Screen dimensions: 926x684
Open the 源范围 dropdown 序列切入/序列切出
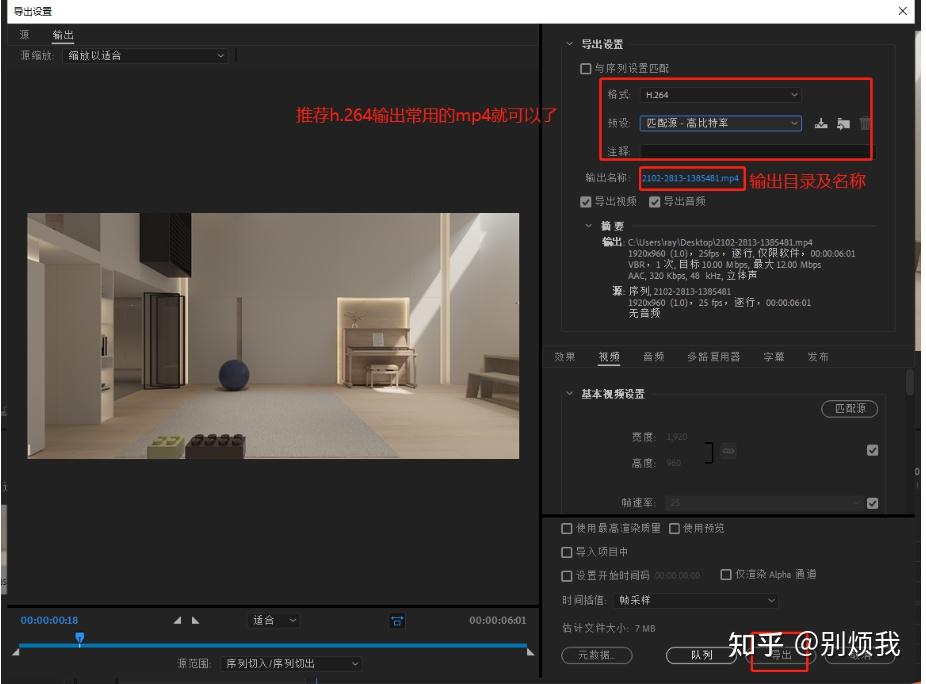[x=291, y=664]
